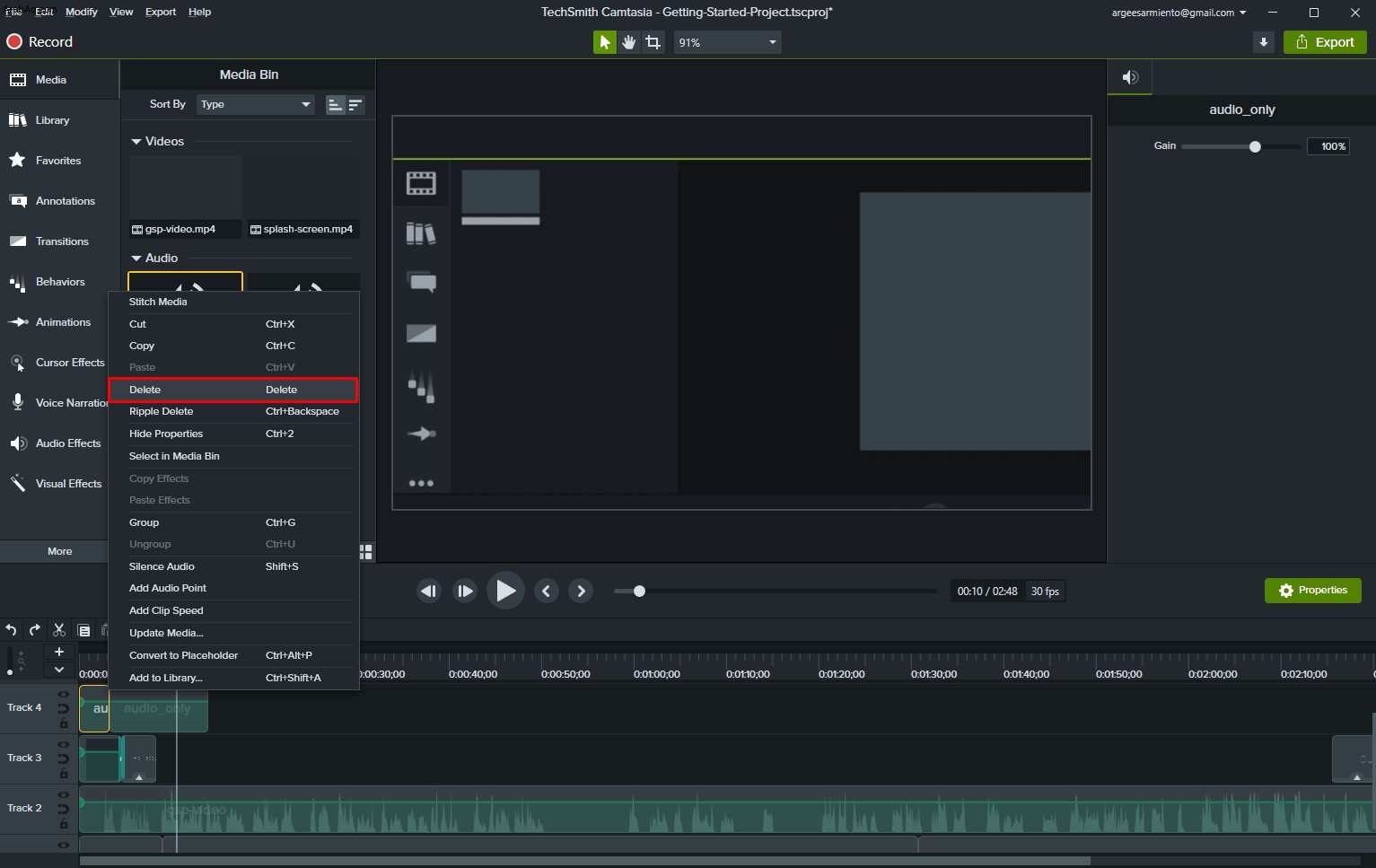The image size is (1376, 868).
Task: Click the next frame playback button
Action: coord(465,591)
